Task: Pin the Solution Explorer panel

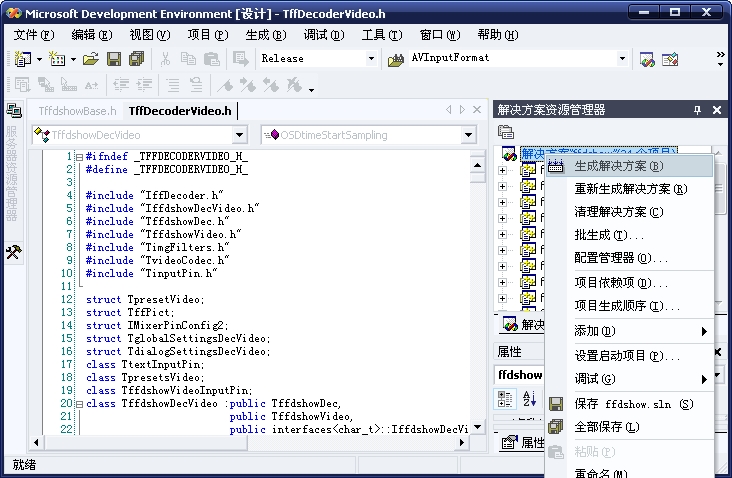Action: pos(697,110)
